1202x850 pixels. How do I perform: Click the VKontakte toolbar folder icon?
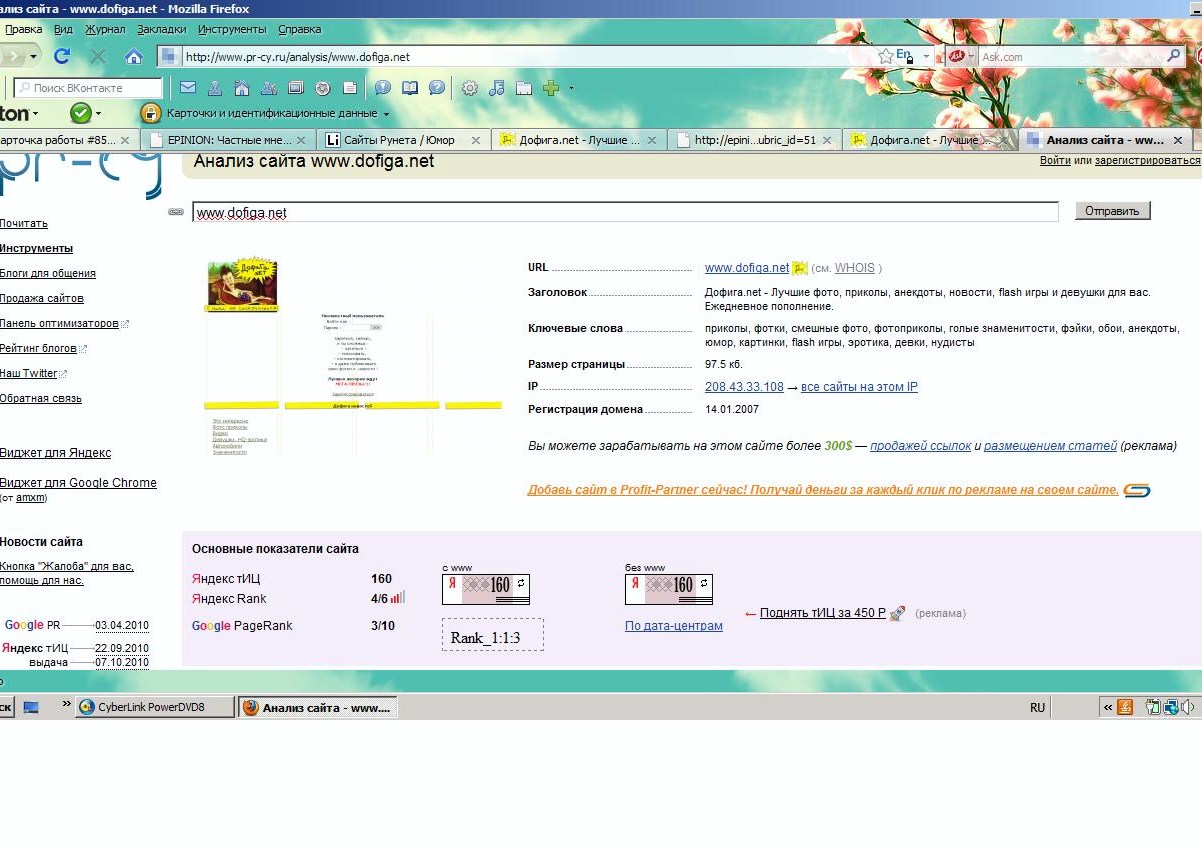pyautogui.click(x=523, y=88)
